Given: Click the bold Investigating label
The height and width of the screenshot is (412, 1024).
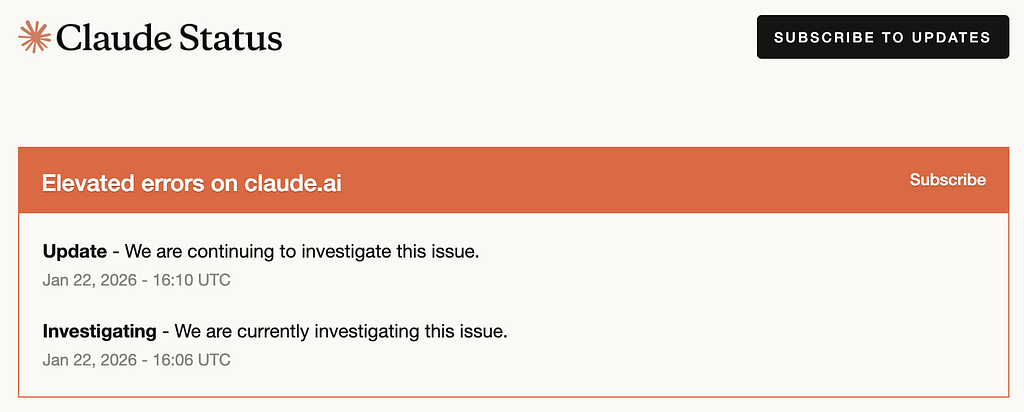Looking at the screenshot, I should point(100,330).
